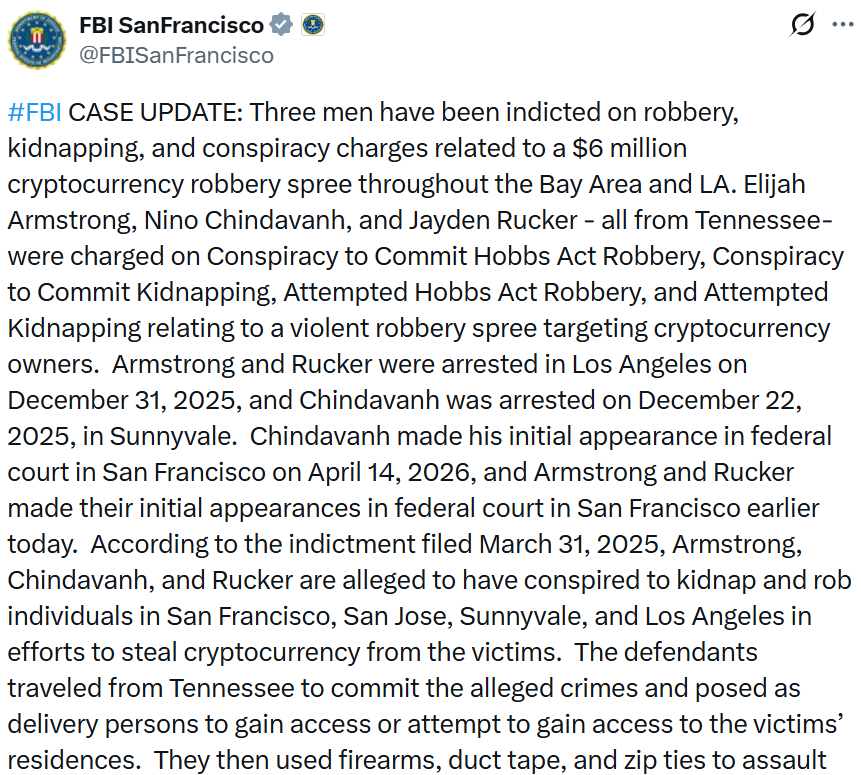Viewport: 861px width, 775px height.
Task: Open the three-dot more options menu
Action: pyautogui.click(x=842, y=24)
